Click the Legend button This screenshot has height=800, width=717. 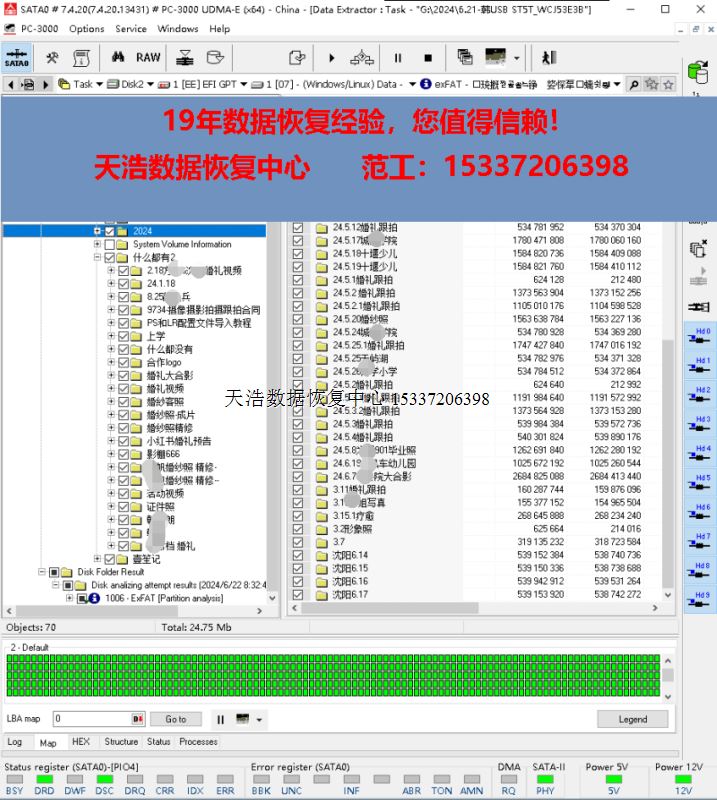tap(632, 719)
